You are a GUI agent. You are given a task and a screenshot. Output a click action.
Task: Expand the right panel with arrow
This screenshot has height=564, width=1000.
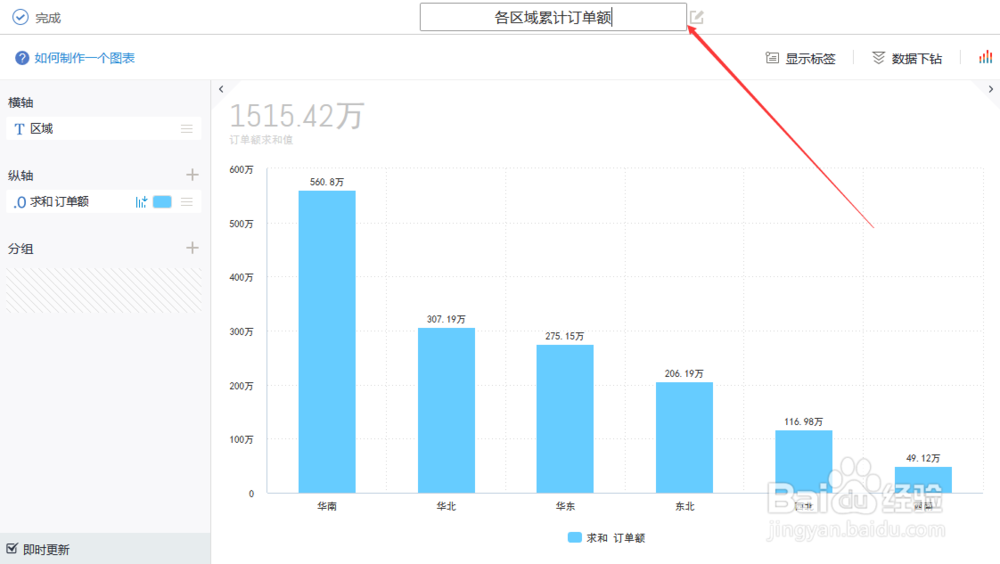pos(990,89)
